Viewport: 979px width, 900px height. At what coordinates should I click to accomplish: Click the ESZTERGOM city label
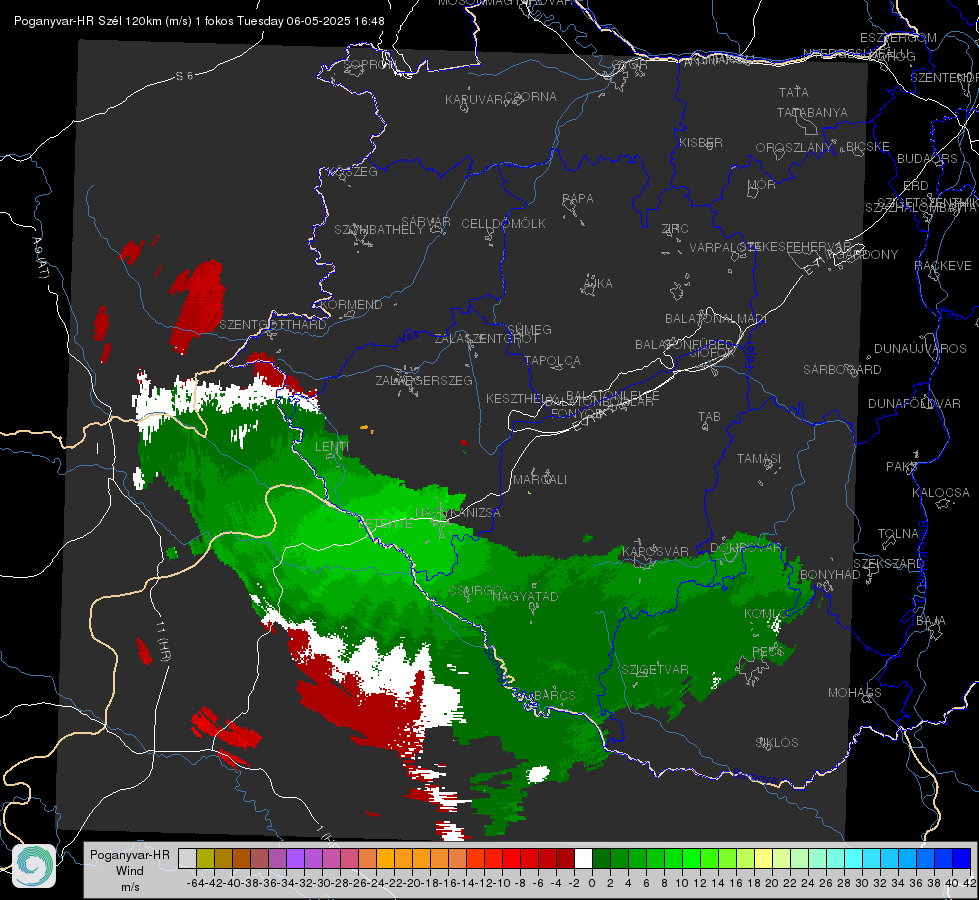pos(898,38)
